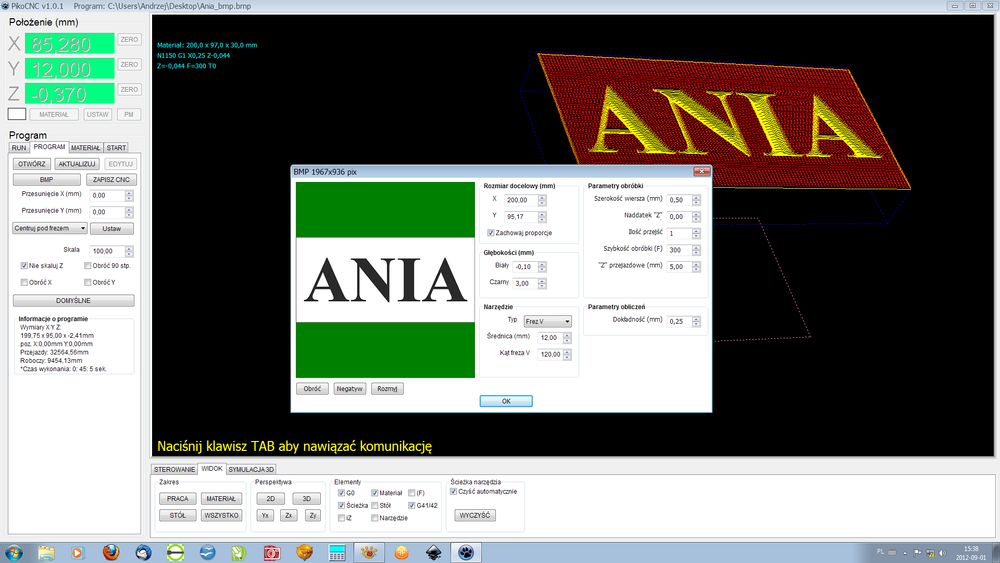Zero the Z axis position
Image resolution: width=1000 pixels, height=563 pixels.
129,89
